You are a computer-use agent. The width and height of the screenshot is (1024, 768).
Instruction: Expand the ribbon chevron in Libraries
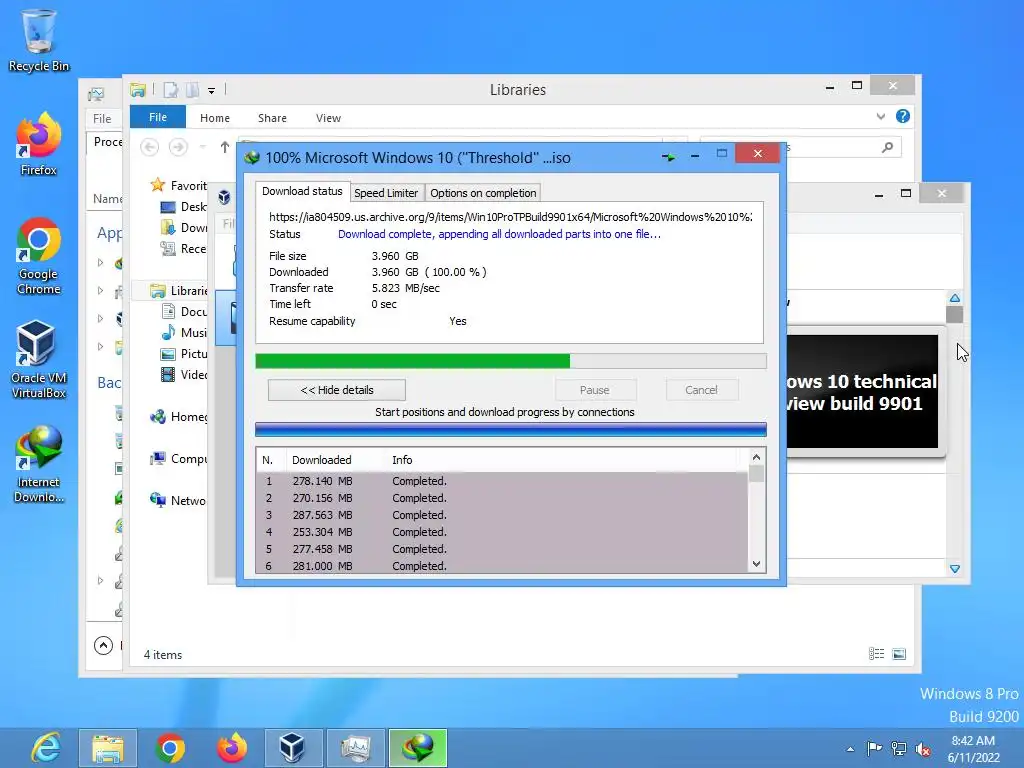[x=880, y=117]
